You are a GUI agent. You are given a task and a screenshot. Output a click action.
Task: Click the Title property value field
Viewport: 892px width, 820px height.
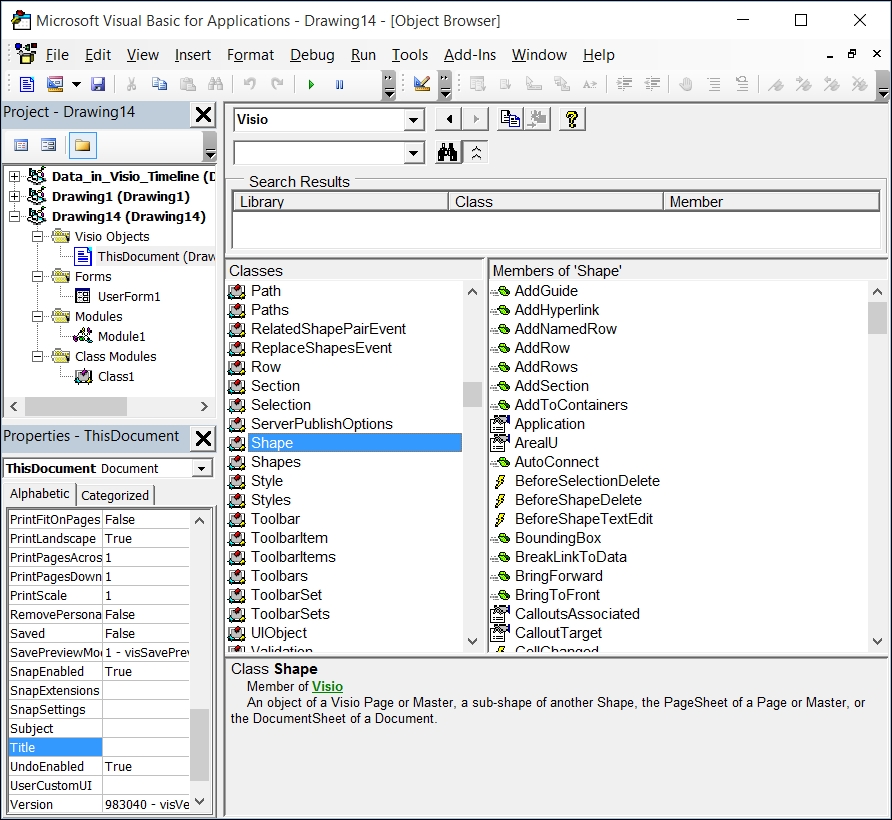click(x=146, y=748)
